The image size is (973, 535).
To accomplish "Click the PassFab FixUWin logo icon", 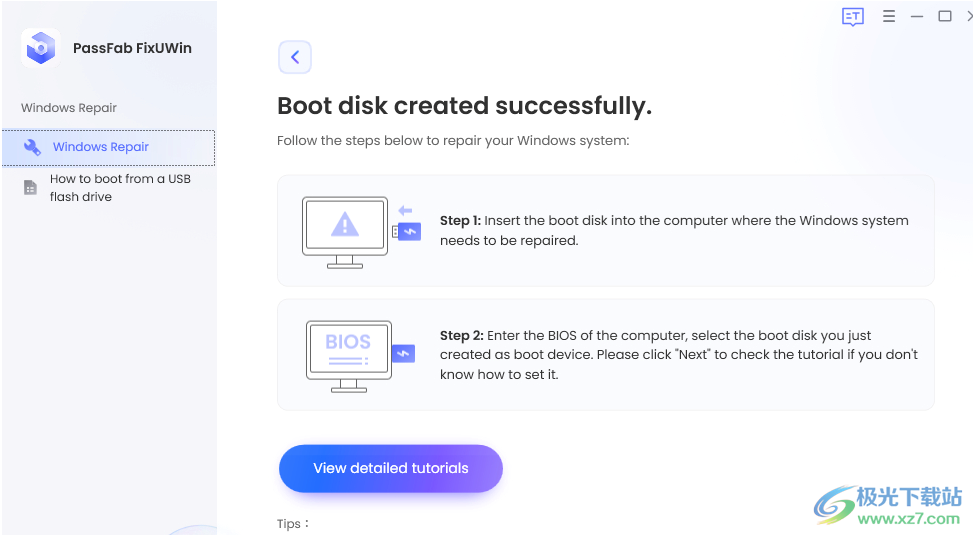I will (40, 48).
